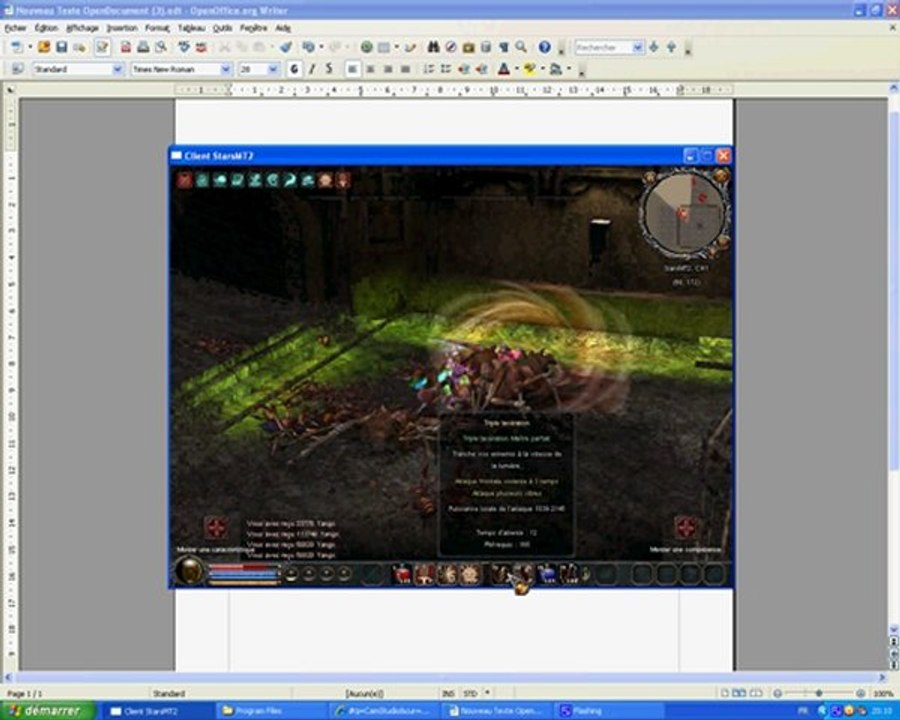Click the New document icon
Screen dimensions: 900x720
17,47
